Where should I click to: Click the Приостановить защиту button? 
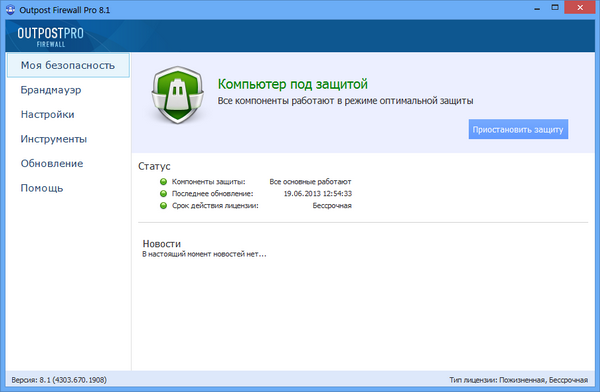coord(518,129)
